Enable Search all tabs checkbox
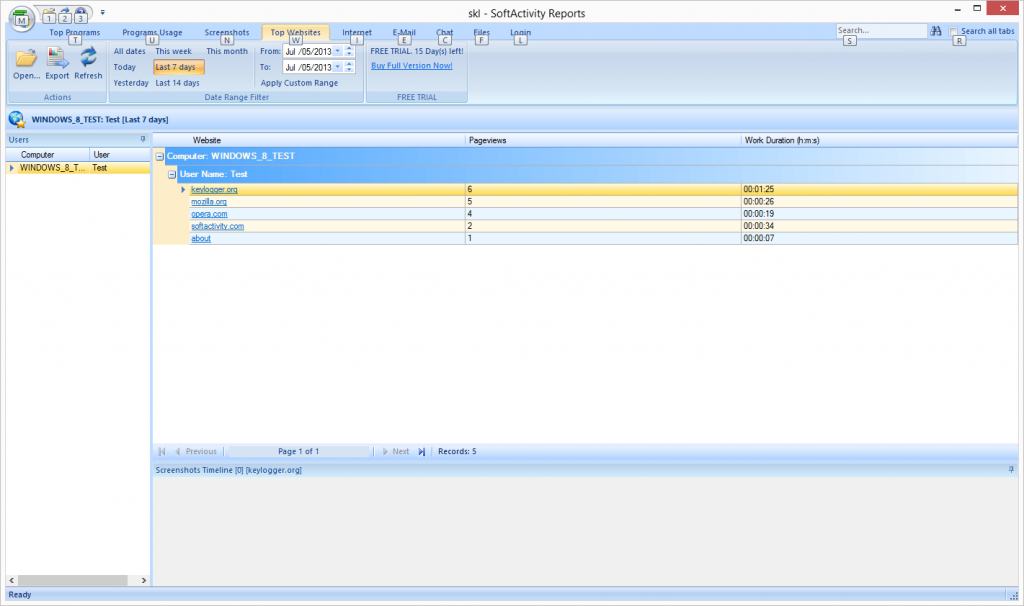The image size is (1024, 606). pyautogui.click(x=954, y=32)
